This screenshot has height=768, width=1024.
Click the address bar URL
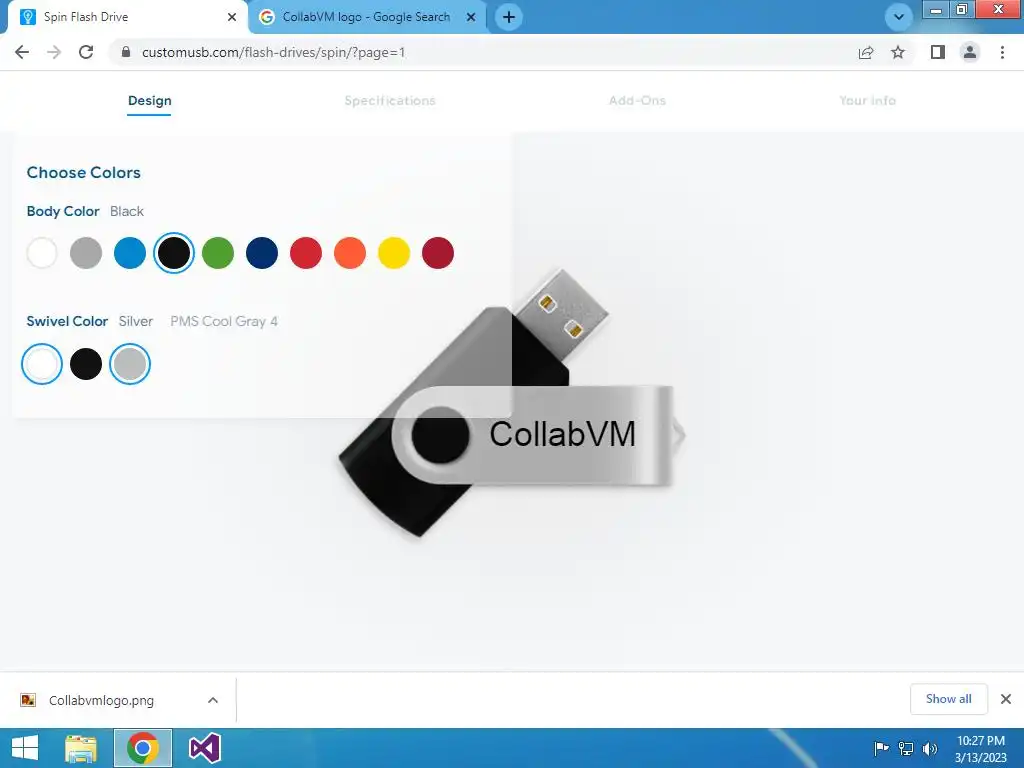[x=274, y=52]
